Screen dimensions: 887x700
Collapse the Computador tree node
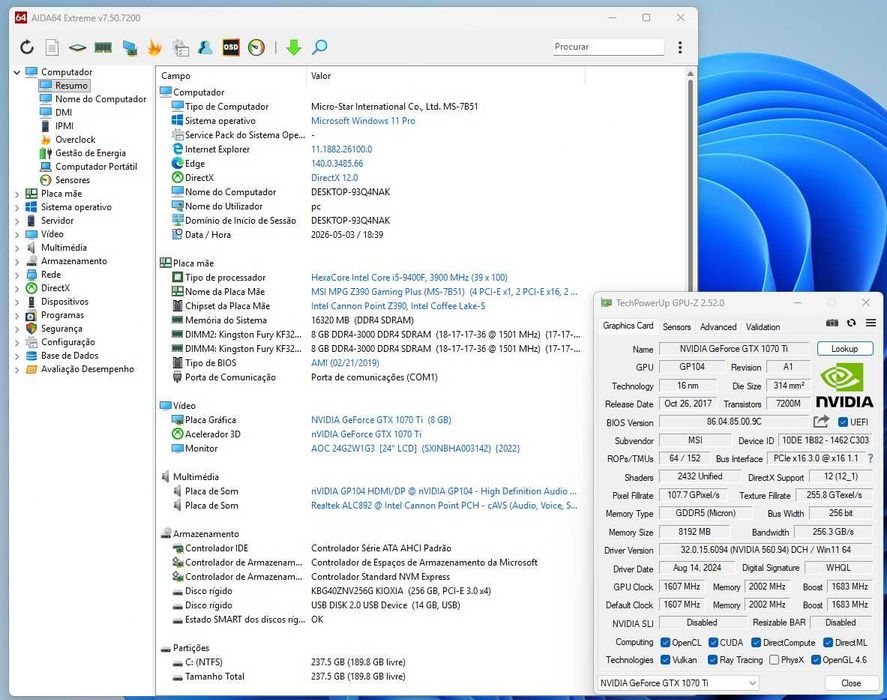point(17,72)
